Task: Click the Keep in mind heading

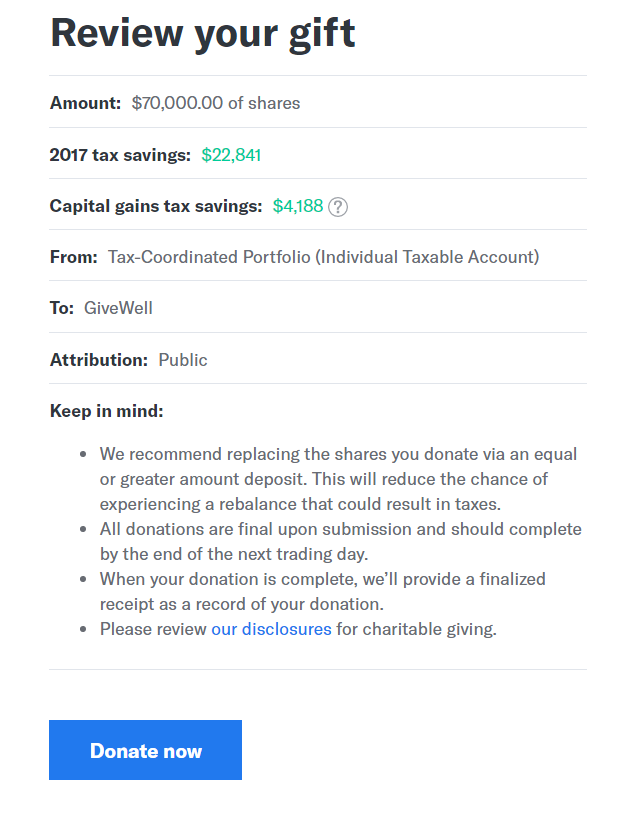Action: 106,411
